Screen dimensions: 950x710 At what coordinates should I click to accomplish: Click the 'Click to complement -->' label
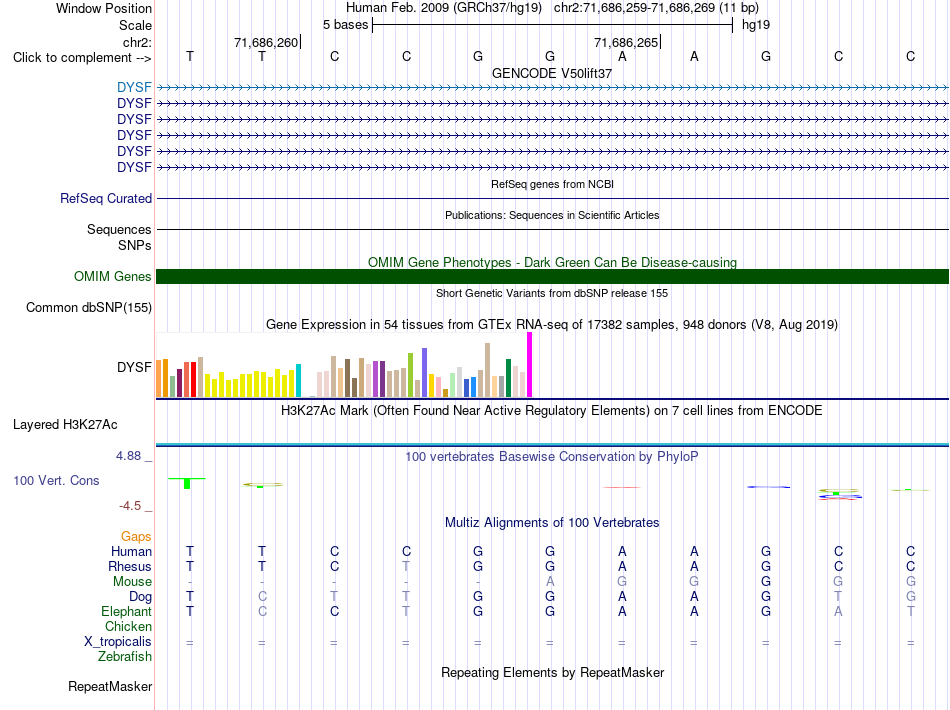click(x=82, y=58)
